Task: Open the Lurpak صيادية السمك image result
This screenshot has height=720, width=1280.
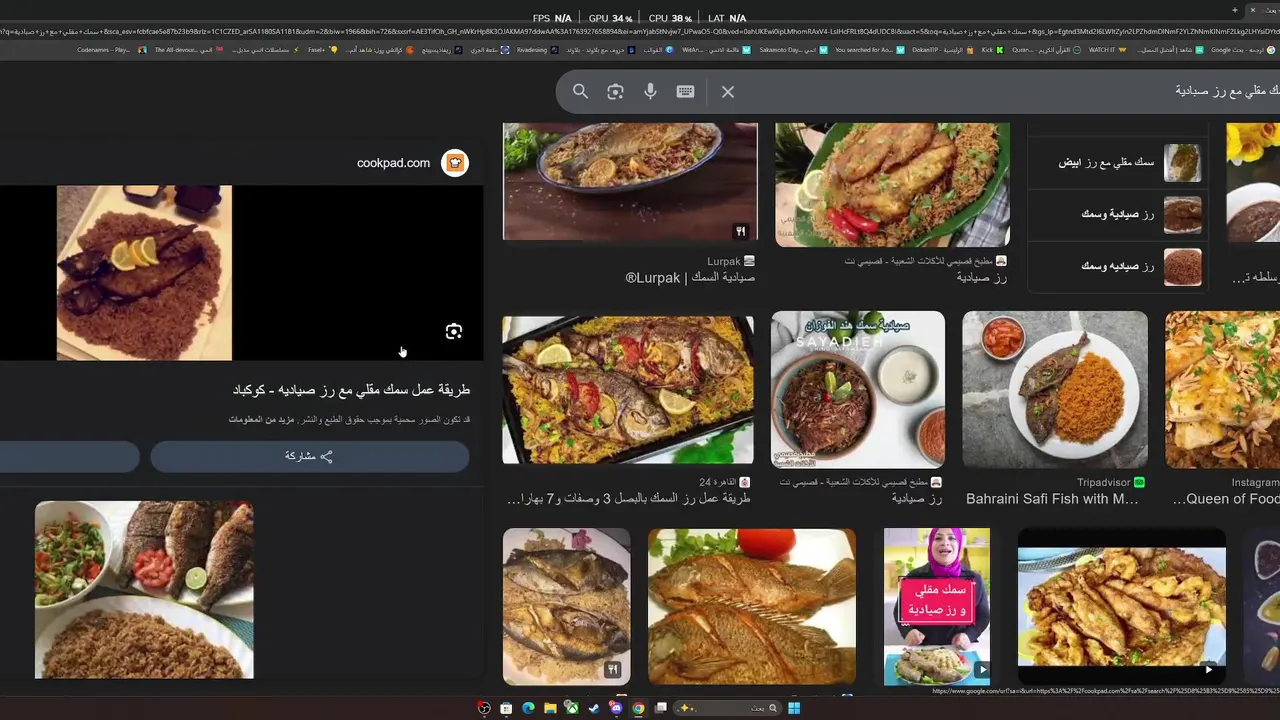Action: [x=630, y=182]
